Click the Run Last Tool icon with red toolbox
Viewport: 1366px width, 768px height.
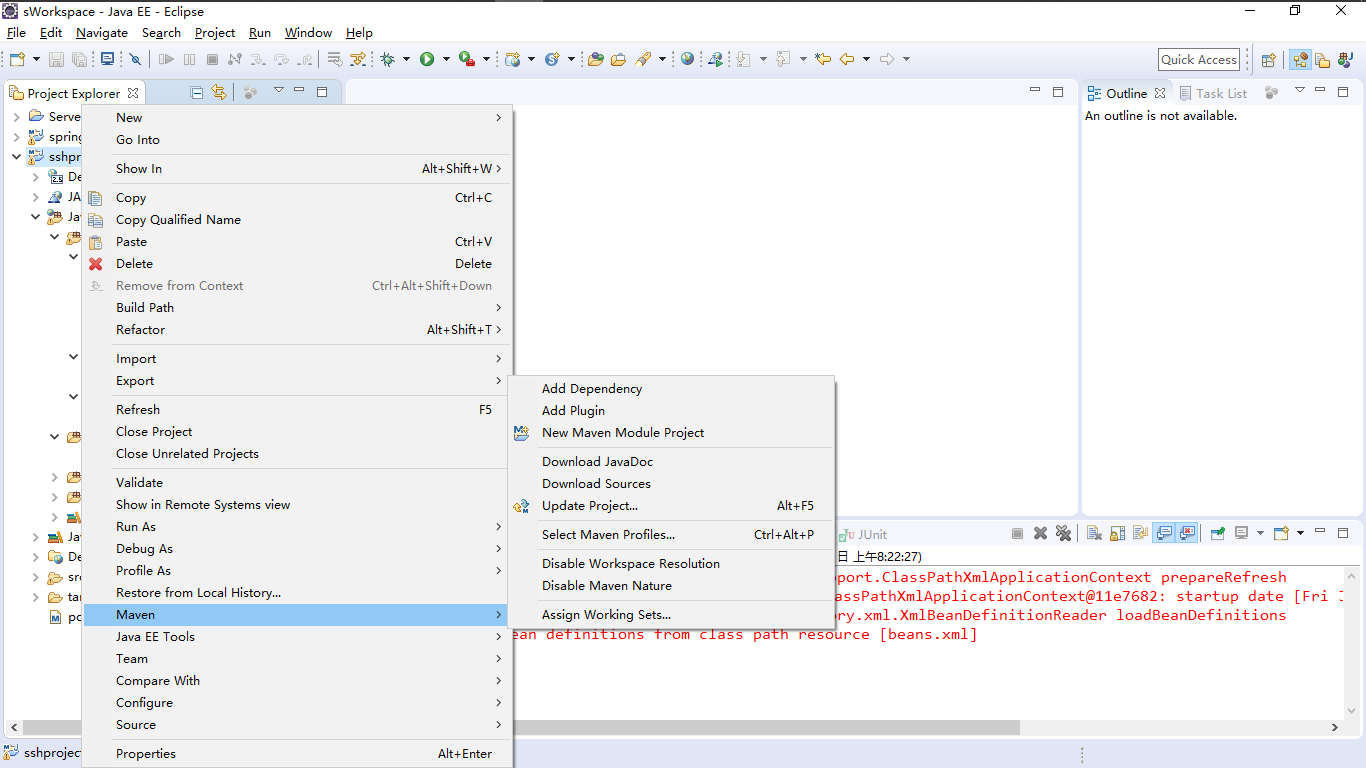pos(467,59)
